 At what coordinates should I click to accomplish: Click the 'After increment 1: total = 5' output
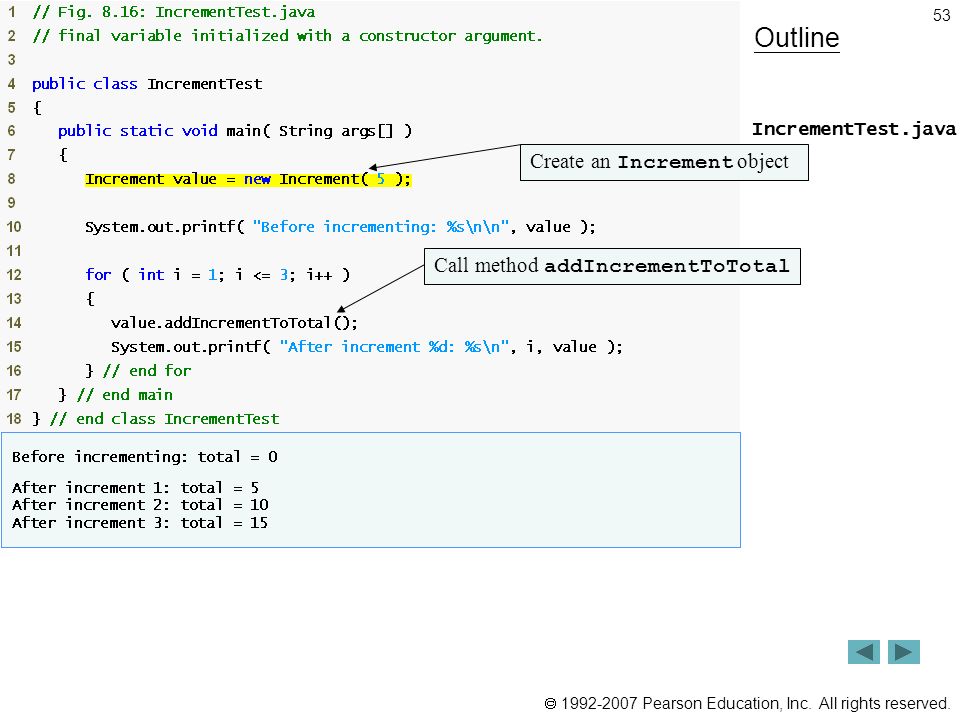click(135, 487)
